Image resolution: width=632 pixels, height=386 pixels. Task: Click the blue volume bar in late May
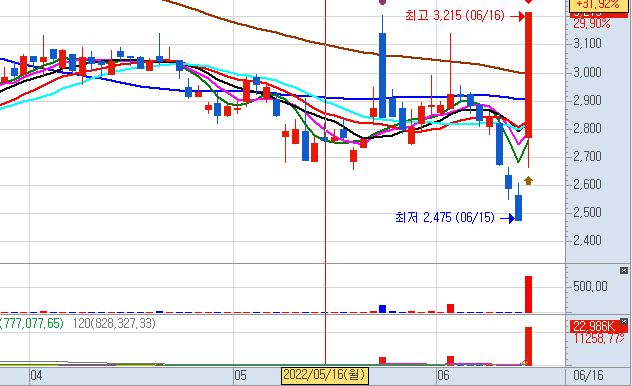[x=383, y=309]
